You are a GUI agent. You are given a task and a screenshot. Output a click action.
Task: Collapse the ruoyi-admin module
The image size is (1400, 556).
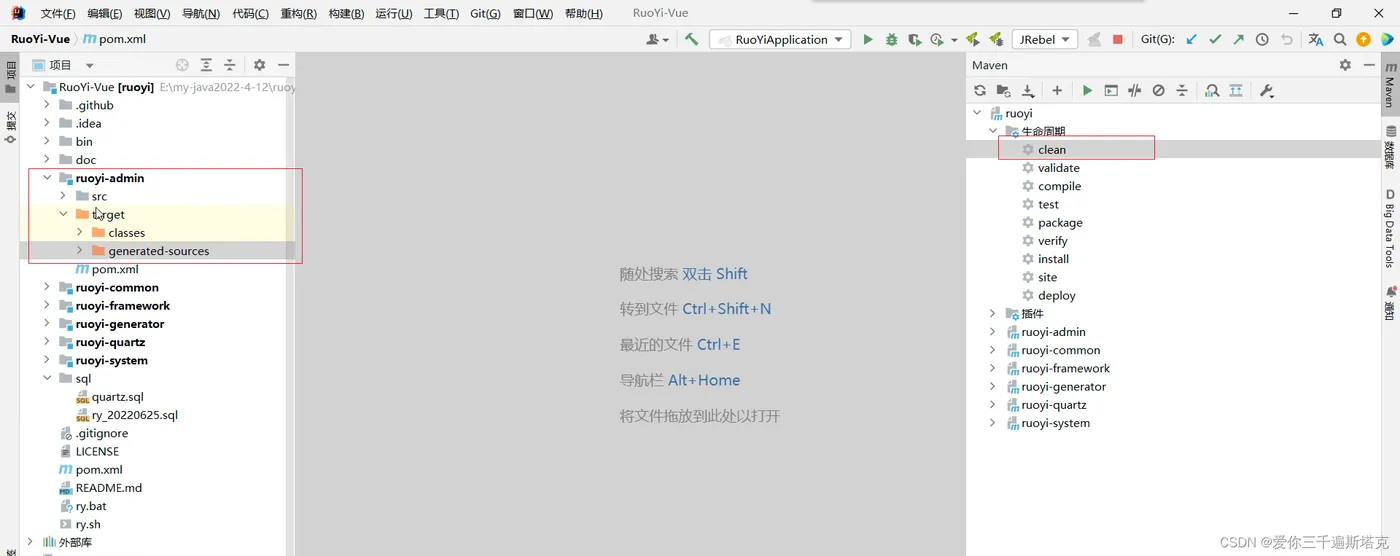tap(46, 178)
